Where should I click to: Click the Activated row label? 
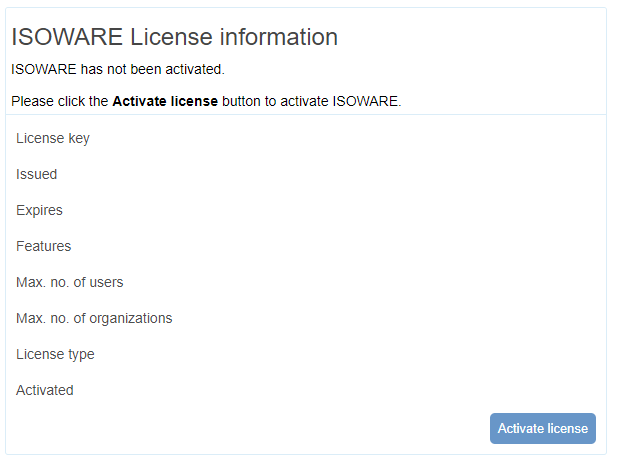tap(45, 390)
